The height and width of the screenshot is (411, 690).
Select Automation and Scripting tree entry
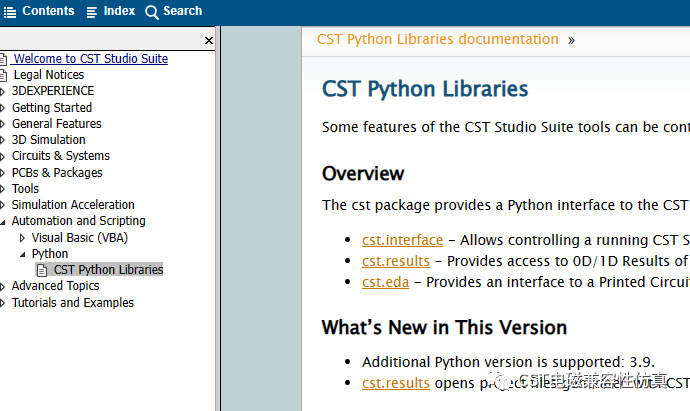pos(78,220)
